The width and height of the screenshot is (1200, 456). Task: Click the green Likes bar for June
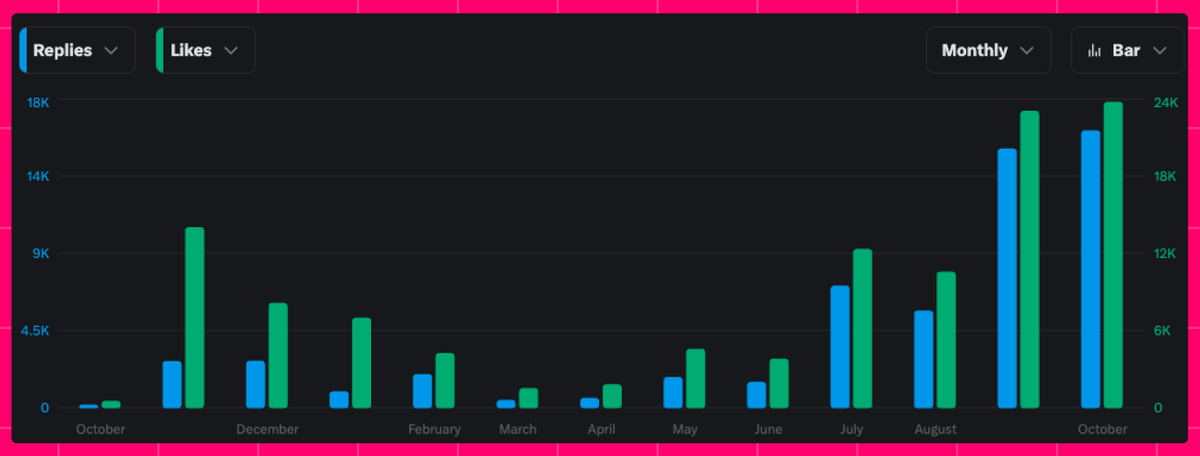(779, 383)
